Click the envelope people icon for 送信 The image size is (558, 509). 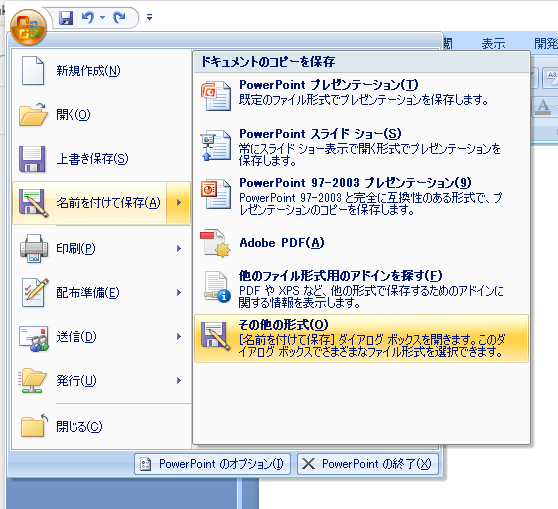33,338
